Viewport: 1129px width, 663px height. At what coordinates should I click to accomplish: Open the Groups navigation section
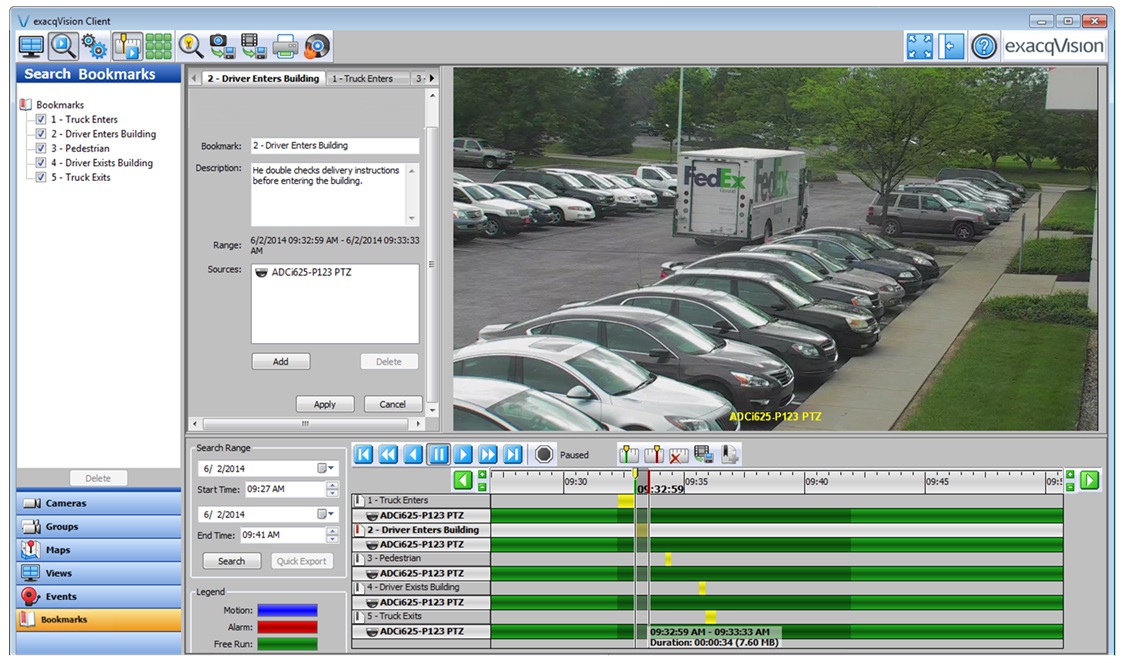tap(99, 526)
